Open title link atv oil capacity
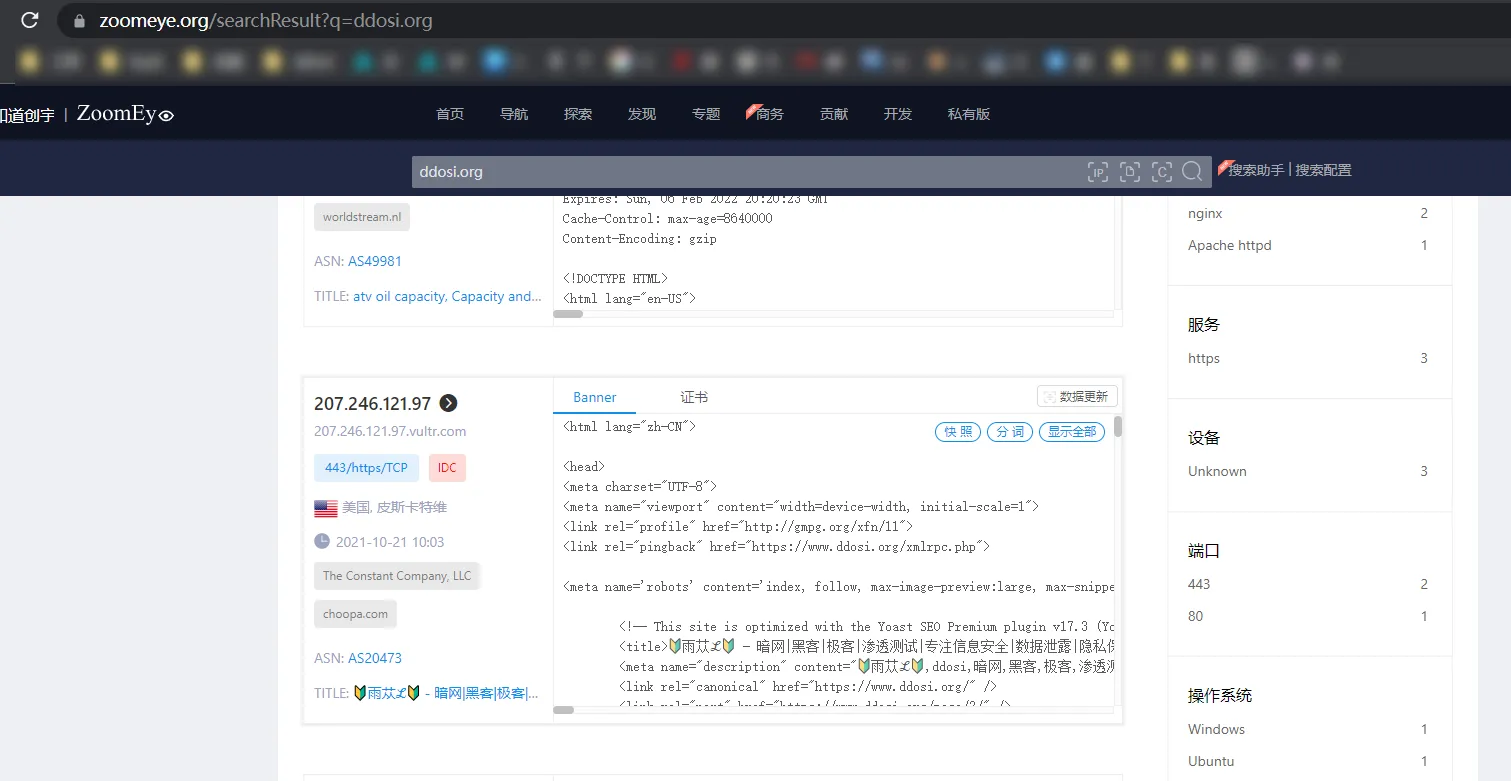This screenshot has height=781, width=1511. (x=447, y=296)
